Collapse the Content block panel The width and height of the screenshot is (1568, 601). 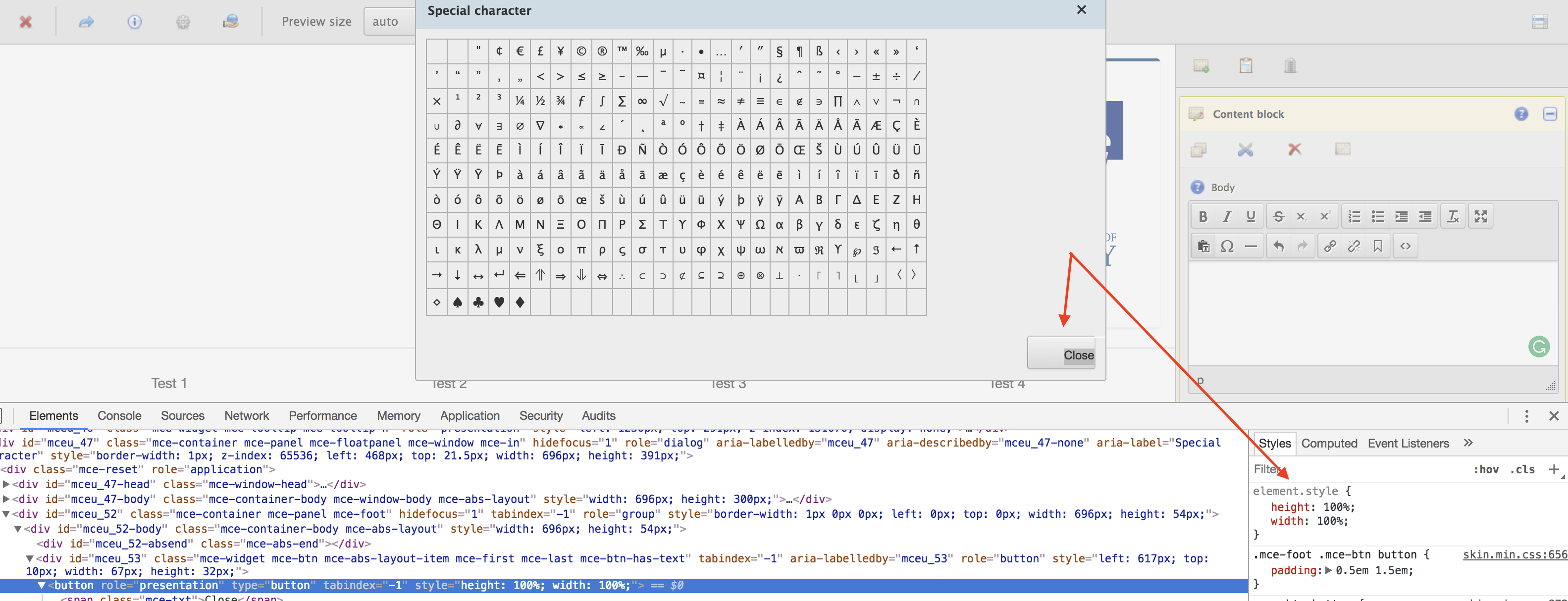(1550, 114)
